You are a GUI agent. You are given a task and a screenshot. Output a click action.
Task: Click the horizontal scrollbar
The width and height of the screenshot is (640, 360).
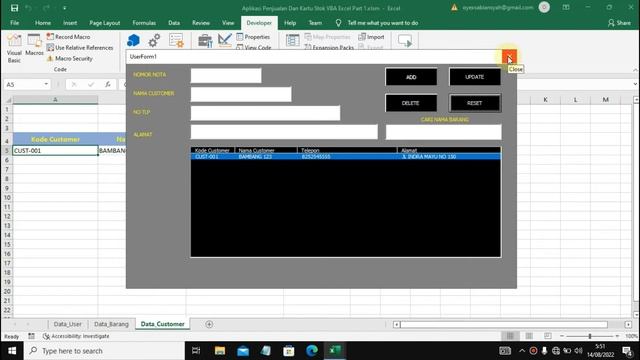click(504, 324)
